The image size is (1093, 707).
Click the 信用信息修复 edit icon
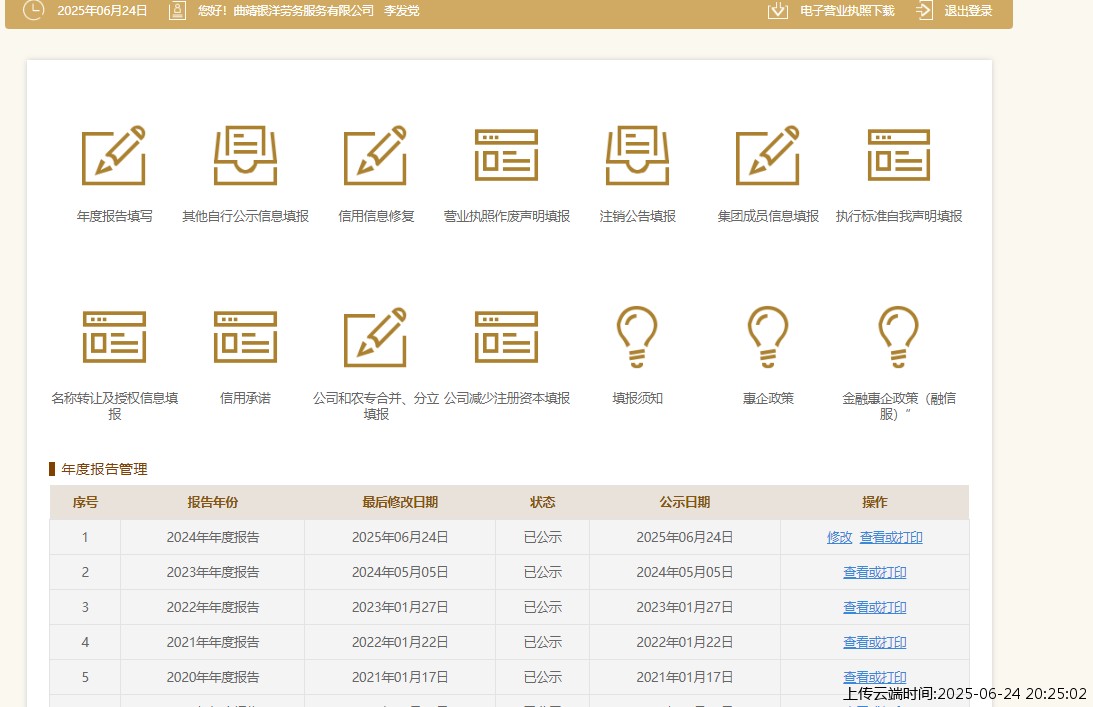[376, 155]
